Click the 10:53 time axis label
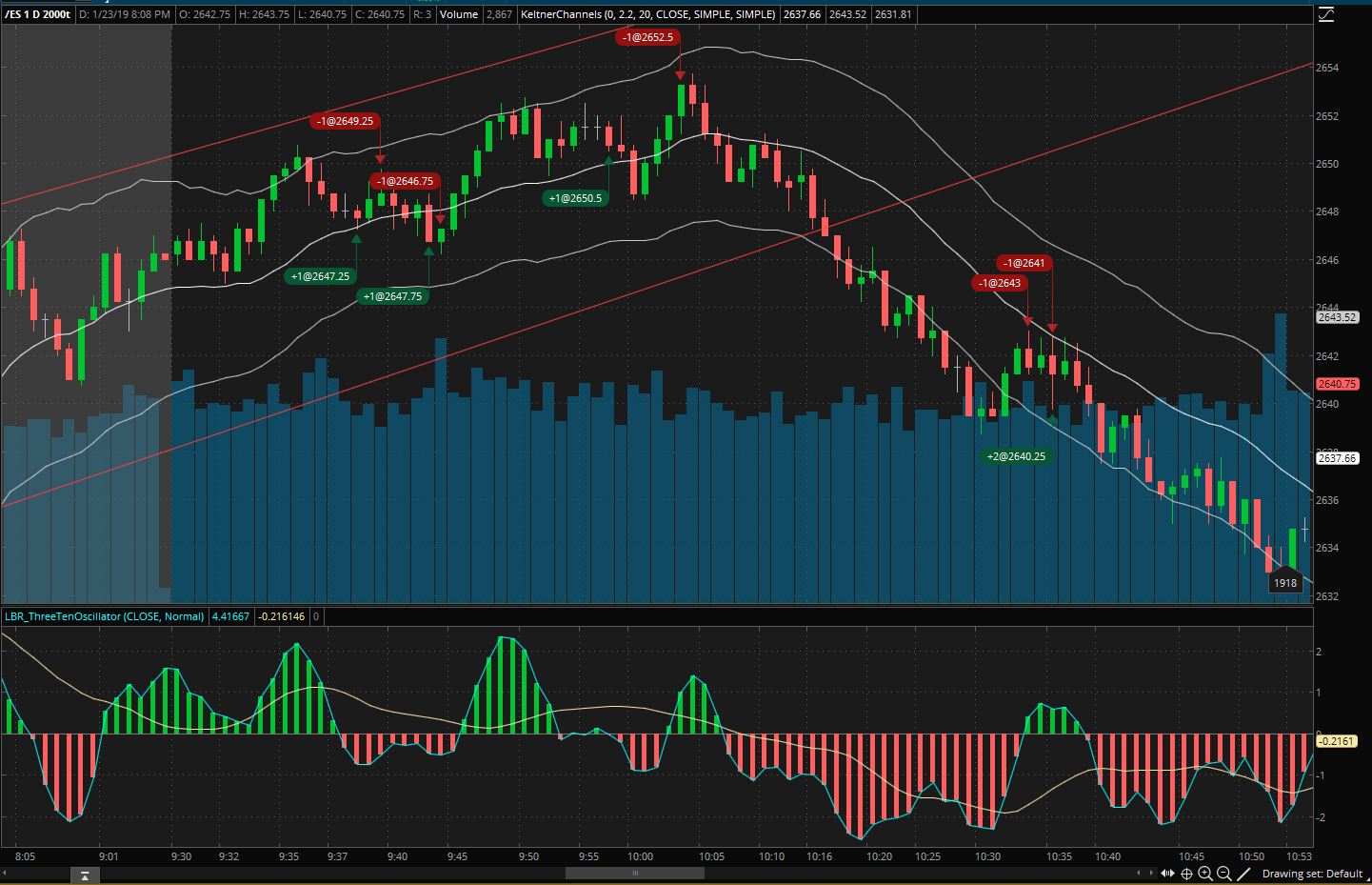The height and width of the screenshot is (885, 1372). point(1299,856)
